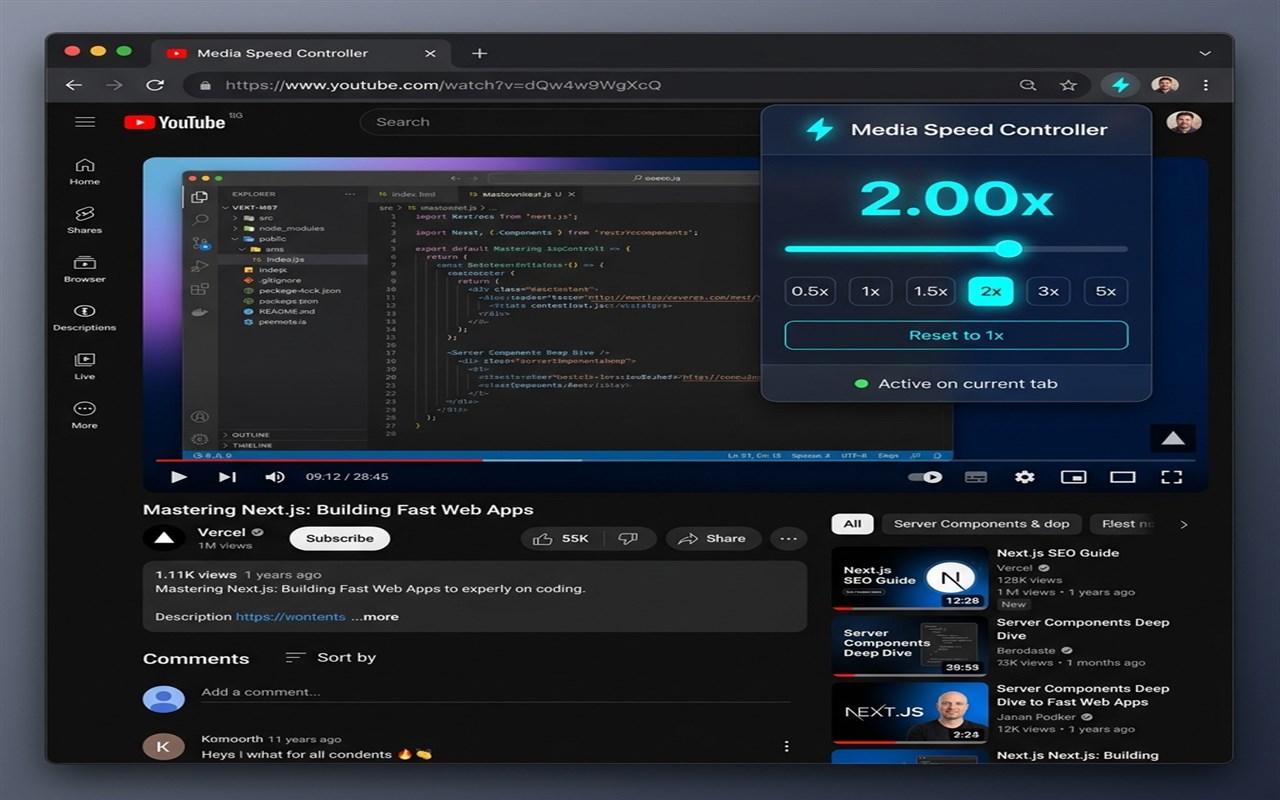Open Browser in the YouTube sidebar
This screenshot has height=800, width=1280.
pyautogui.click(x=85, y=269)
